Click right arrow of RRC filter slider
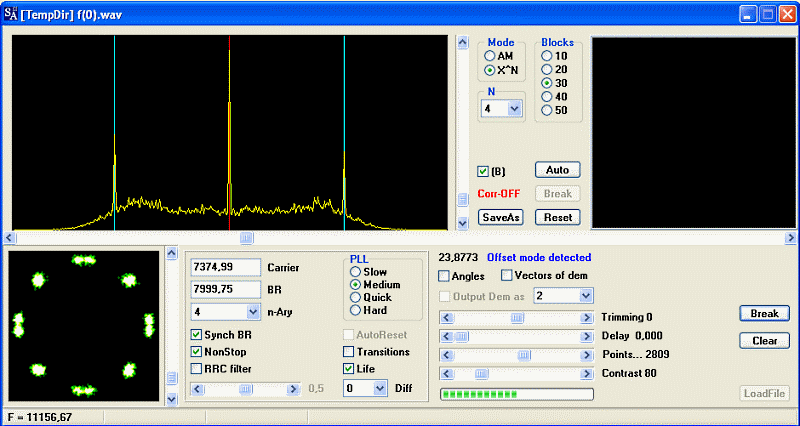The width and height of the screenshot is (800, 426). [x=293, y=389]
